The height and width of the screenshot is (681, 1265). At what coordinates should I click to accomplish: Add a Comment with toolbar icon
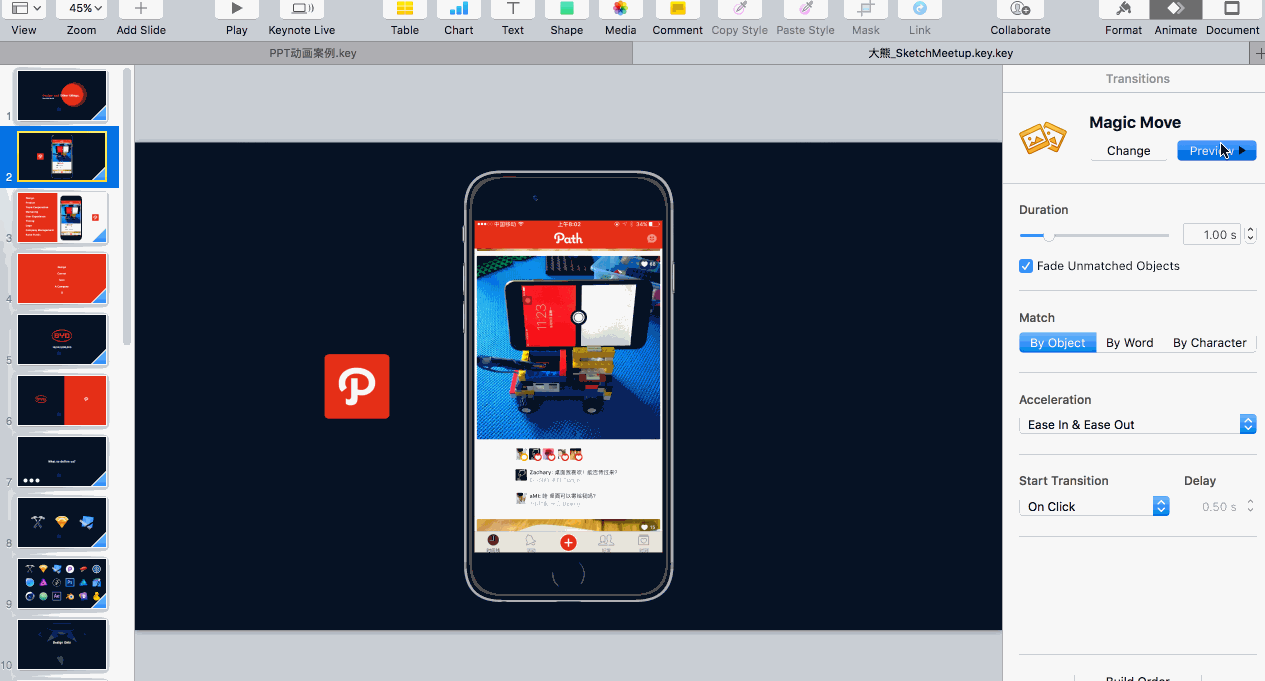click(x=677, y=10)
